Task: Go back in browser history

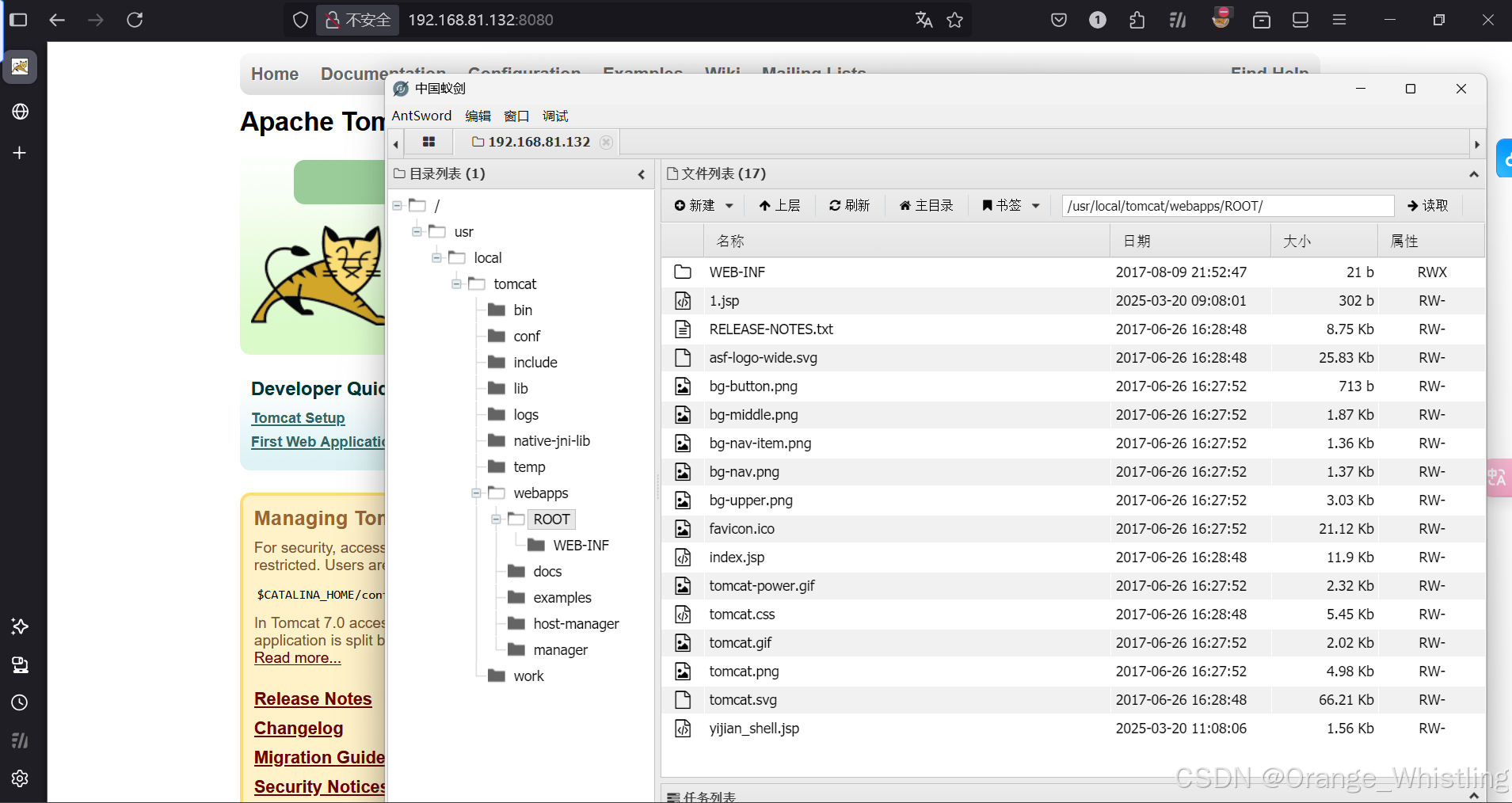Action: 57,20
